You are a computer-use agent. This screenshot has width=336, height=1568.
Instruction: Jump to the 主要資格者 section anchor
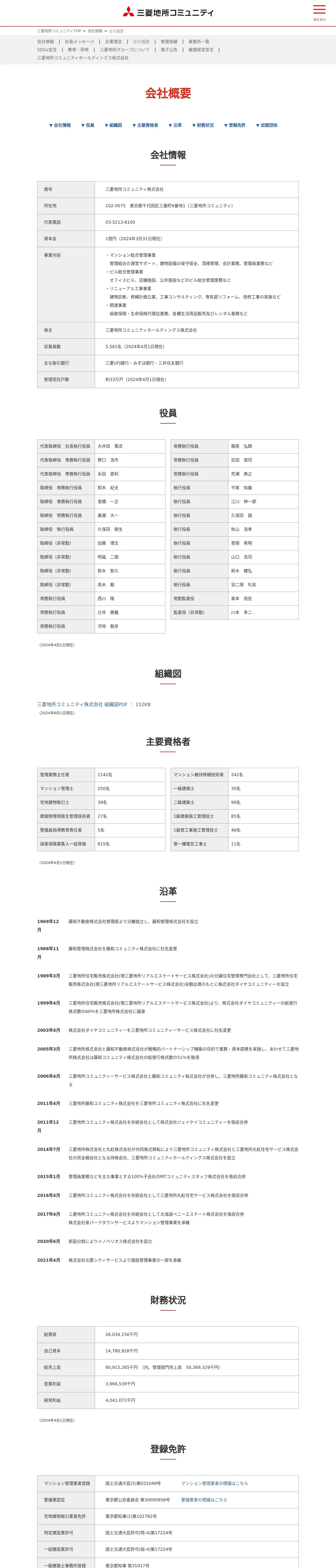coord(145,125)
